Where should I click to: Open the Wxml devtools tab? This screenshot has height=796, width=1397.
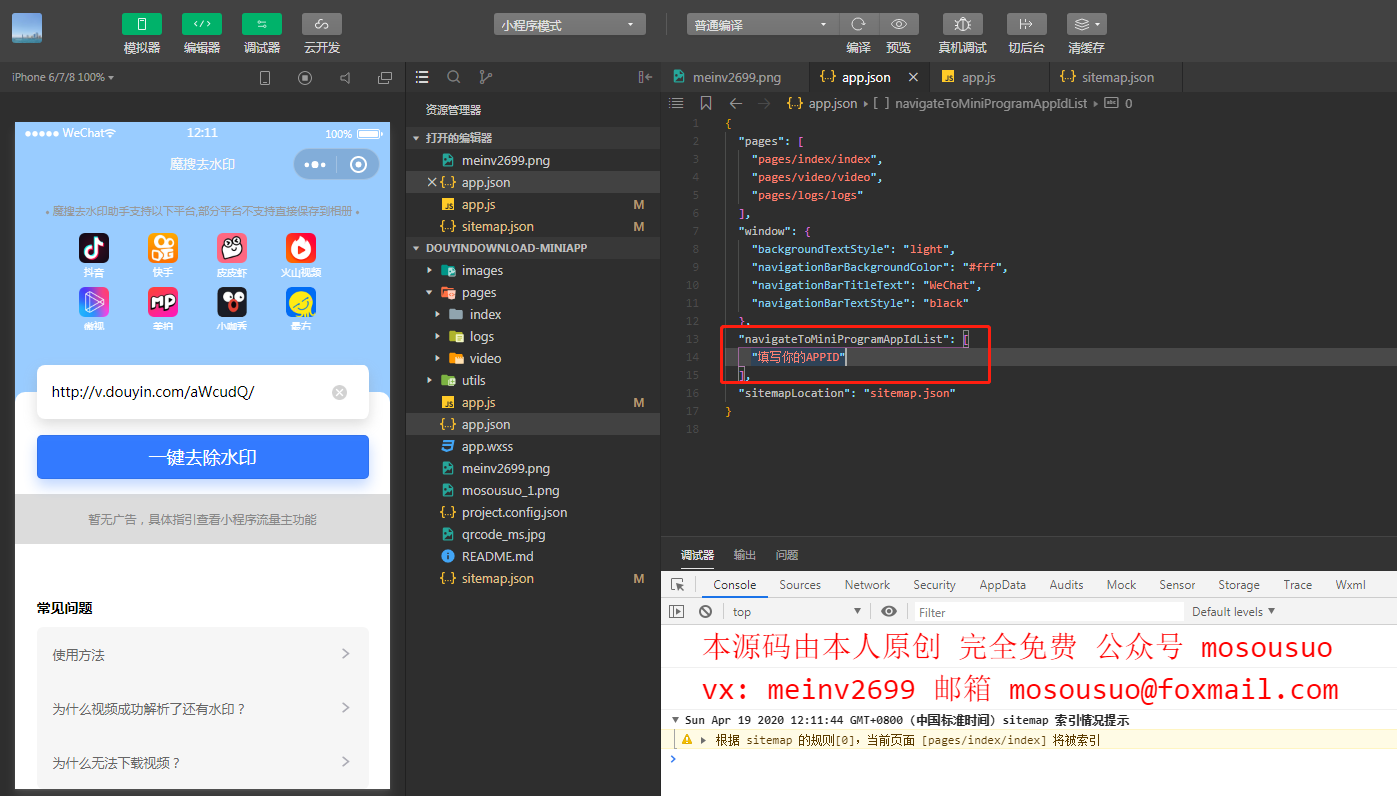pyautogui.click(x=1350, y=585)
